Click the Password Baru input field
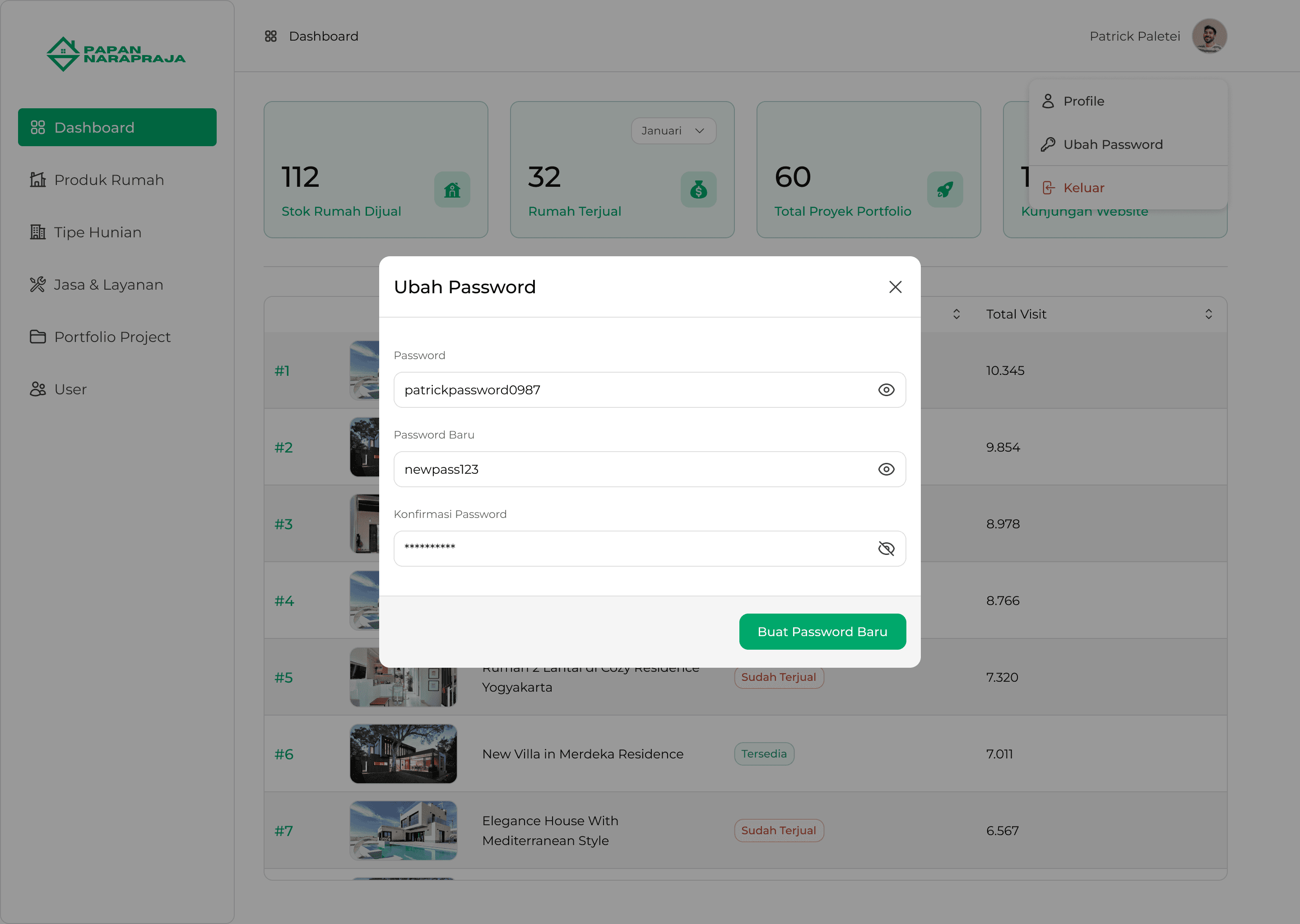This screenshot has height=924, width=1300. pyautogui.click(x=632, y=469)
